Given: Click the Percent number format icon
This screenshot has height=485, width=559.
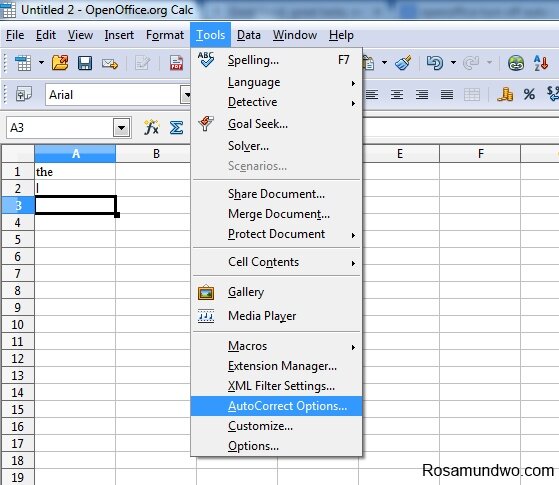Looking at the screenshot, I should tap(529, 95).
